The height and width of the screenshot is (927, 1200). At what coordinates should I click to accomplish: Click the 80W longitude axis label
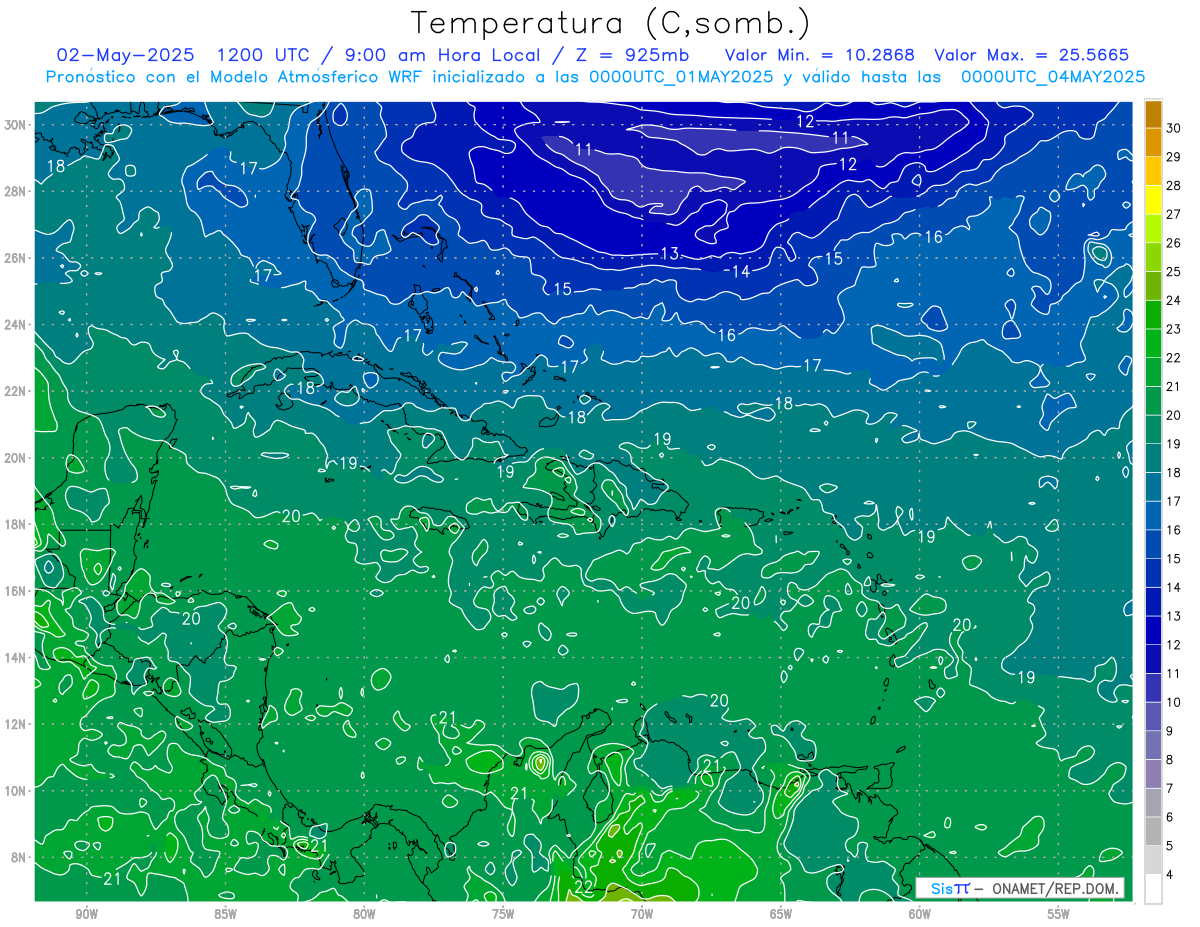pos(364,914)
